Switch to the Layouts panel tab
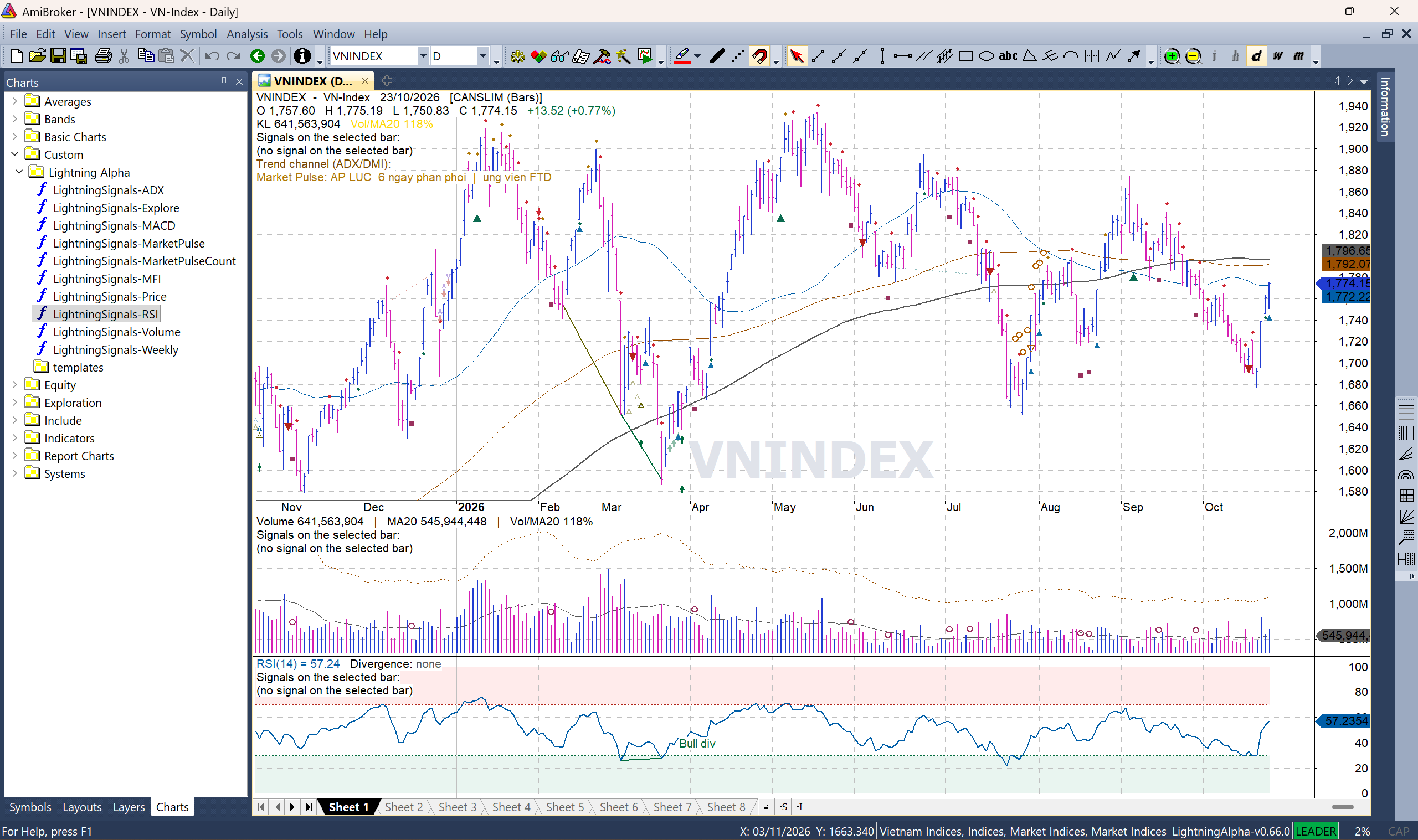 82,807
